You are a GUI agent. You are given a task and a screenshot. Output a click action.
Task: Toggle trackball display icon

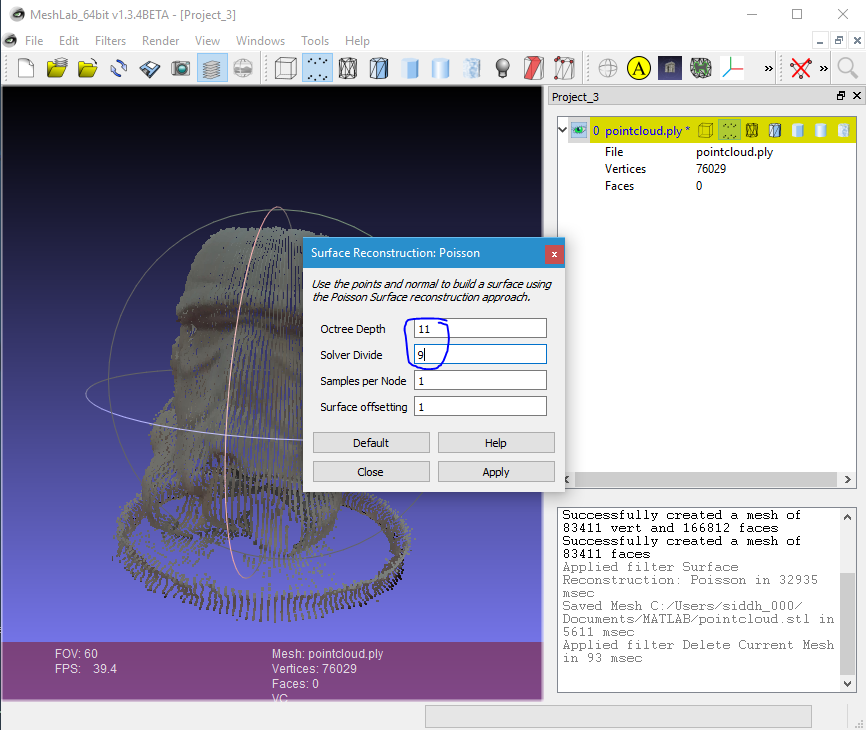click(x=608, y=68)
